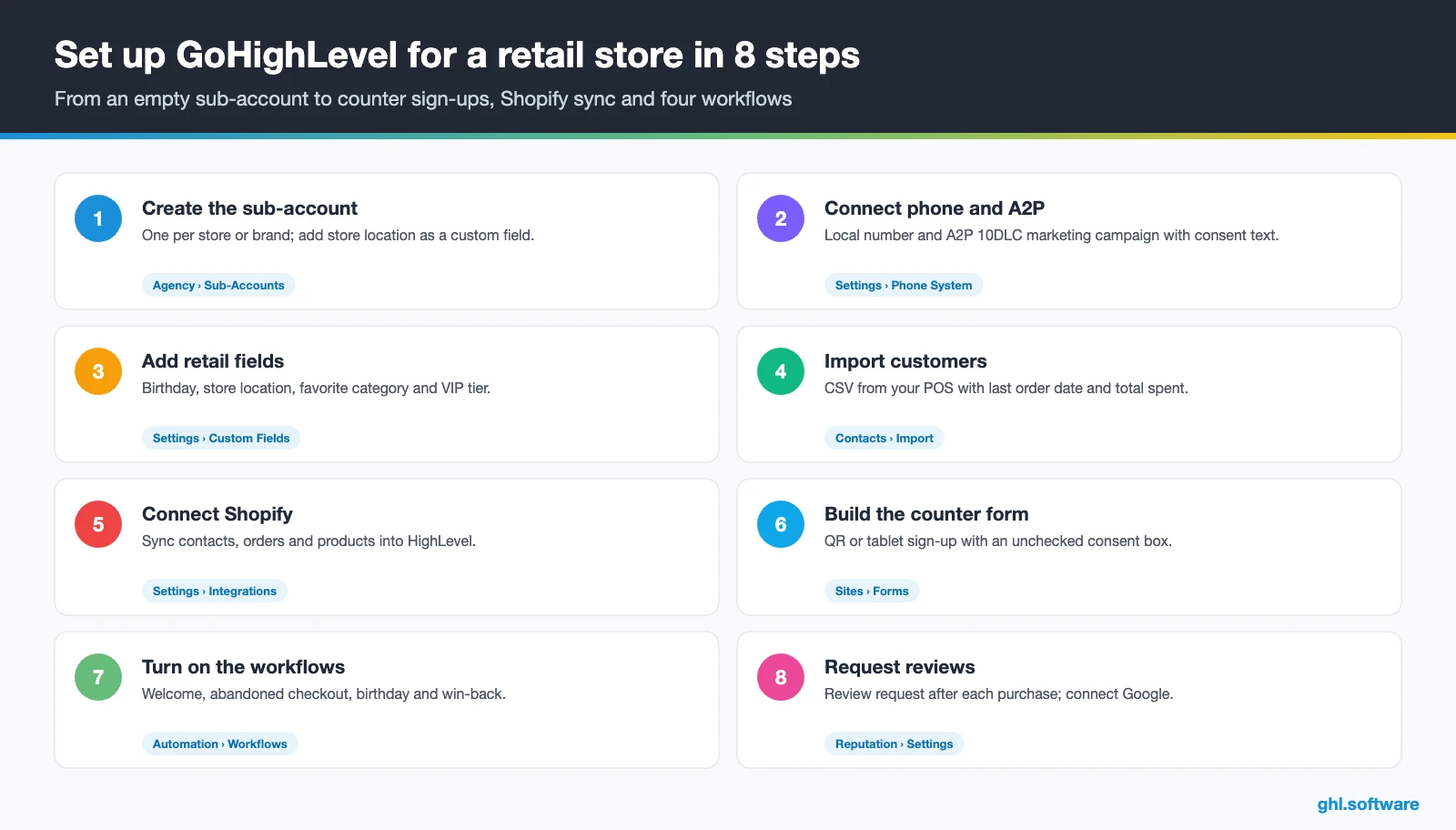Click the green step 7 circle badge
1456x830 pixels.
coord(98,677)
